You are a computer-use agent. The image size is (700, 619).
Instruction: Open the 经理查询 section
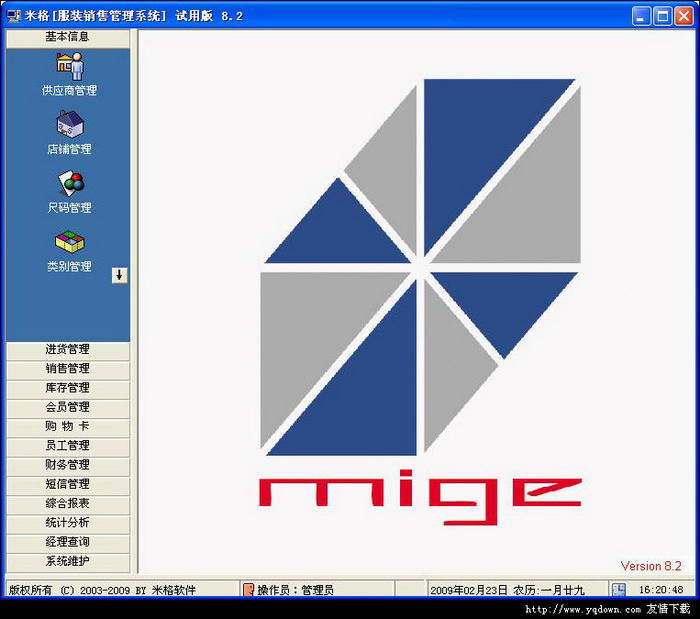pyautogui.click(x=68, y=543)
